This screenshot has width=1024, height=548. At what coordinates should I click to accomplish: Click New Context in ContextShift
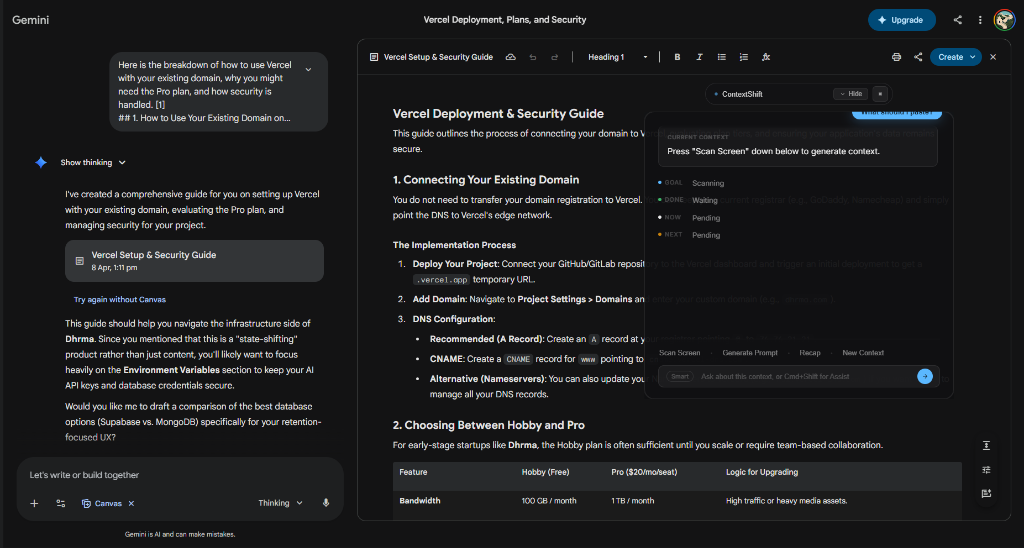863,353
